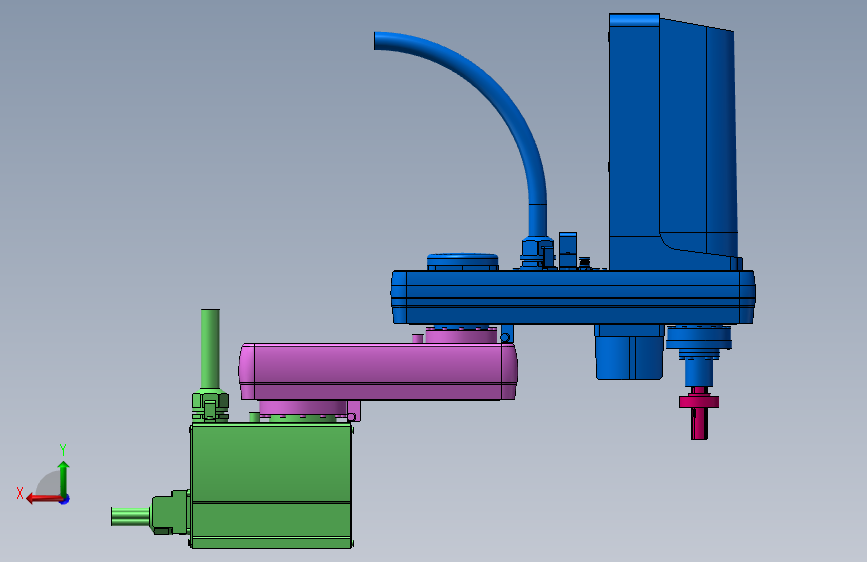
Task: Select the green angled connector on base side
Action: pos(171,513)
